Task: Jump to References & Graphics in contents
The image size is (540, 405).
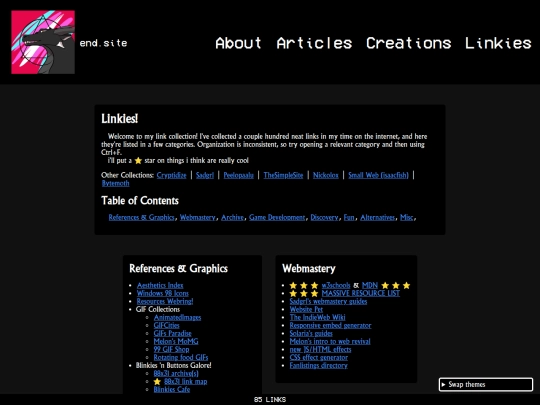Action: click(141, 217)
